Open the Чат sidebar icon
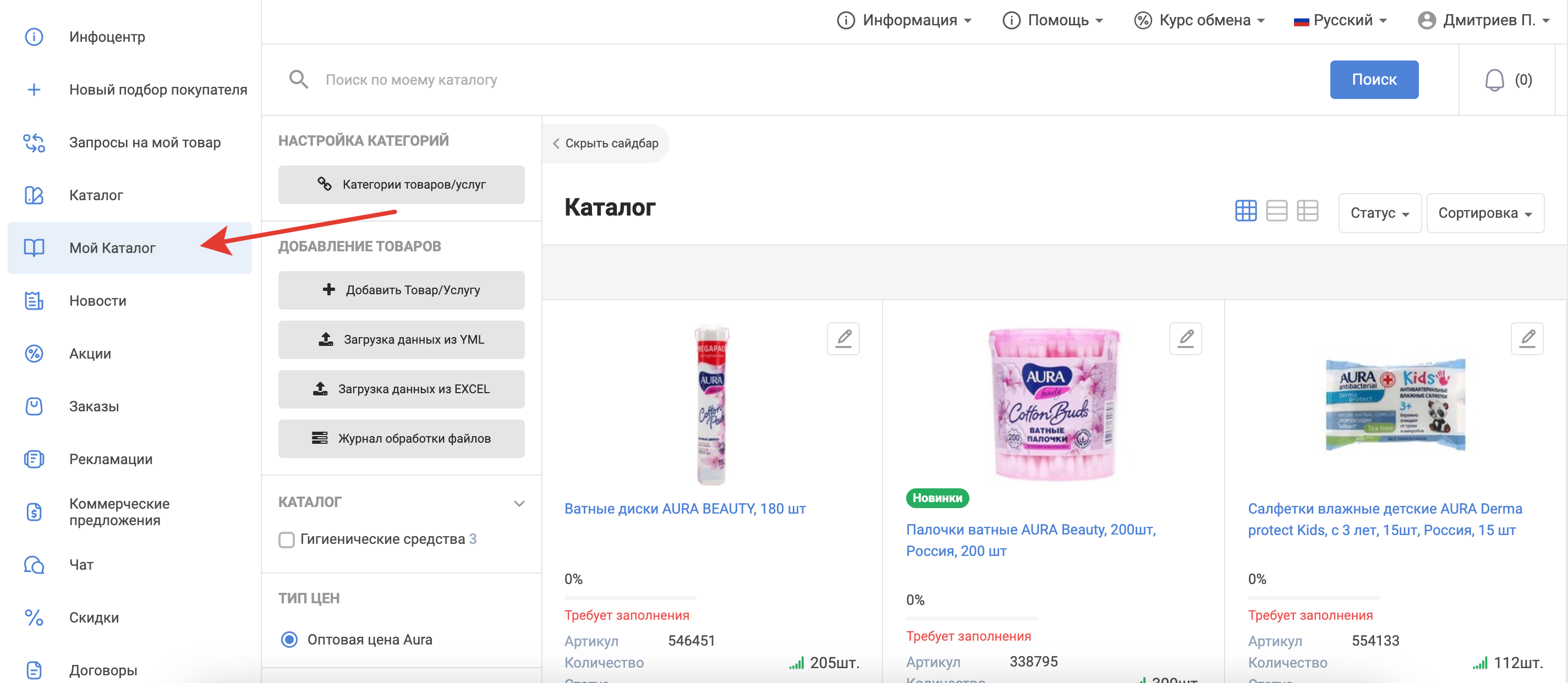The width and height of the screenshot is (1568, 683). tap(34, 565)
